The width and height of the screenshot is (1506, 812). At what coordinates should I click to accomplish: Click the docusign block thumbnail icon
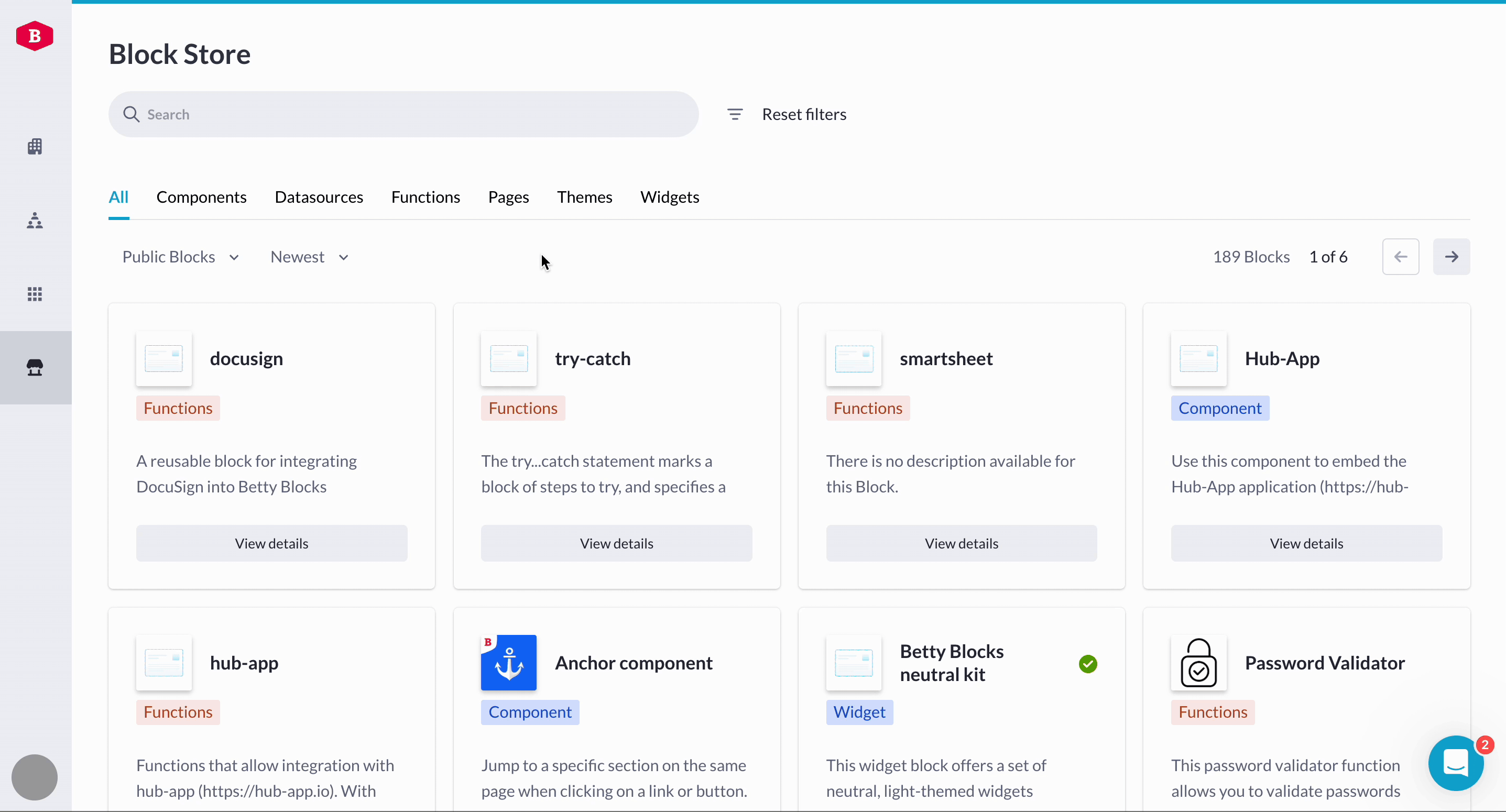tap(163, 358)
